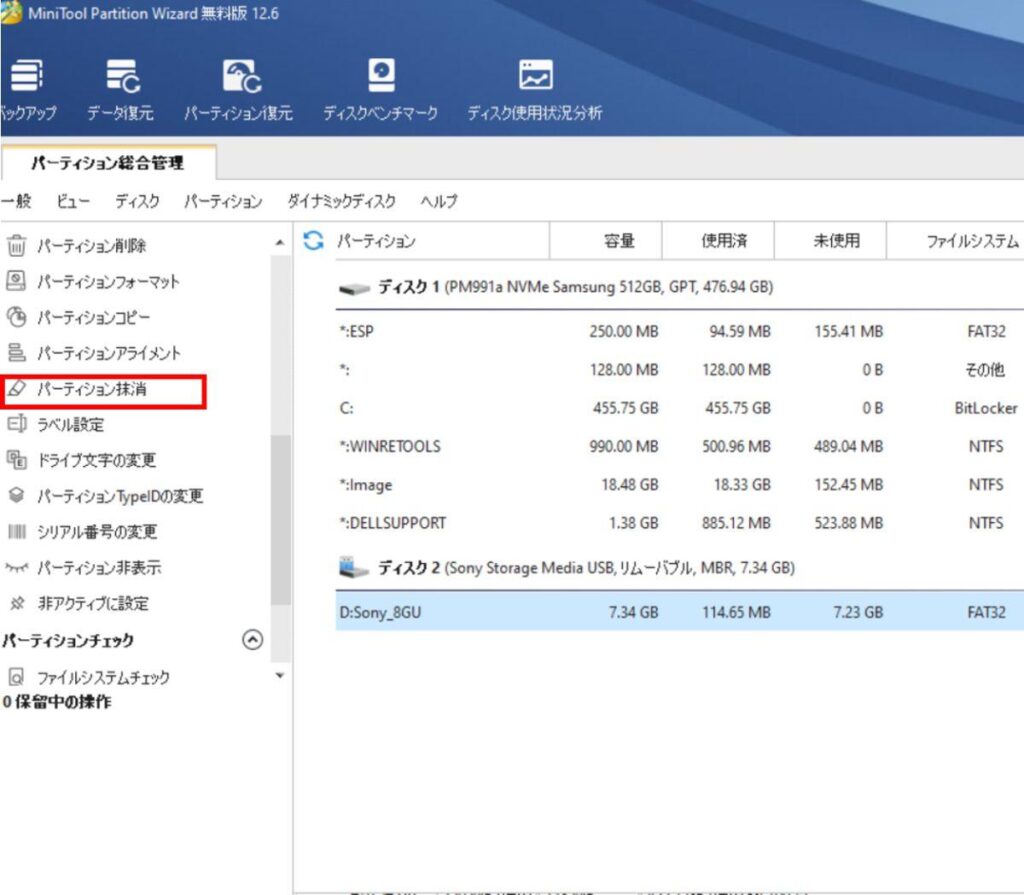Click the パーティションコピー icon

click(16, 317)
